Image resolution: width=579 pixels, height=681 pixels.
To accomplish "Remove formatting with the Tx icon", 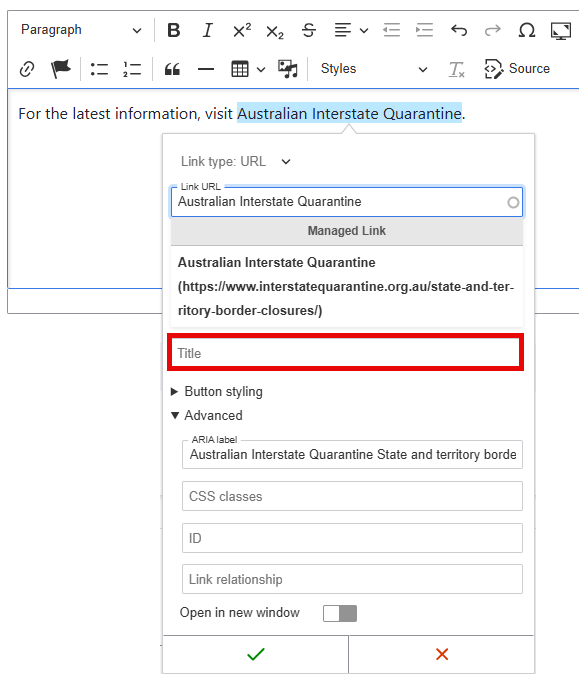I will [x=456, y=69].
